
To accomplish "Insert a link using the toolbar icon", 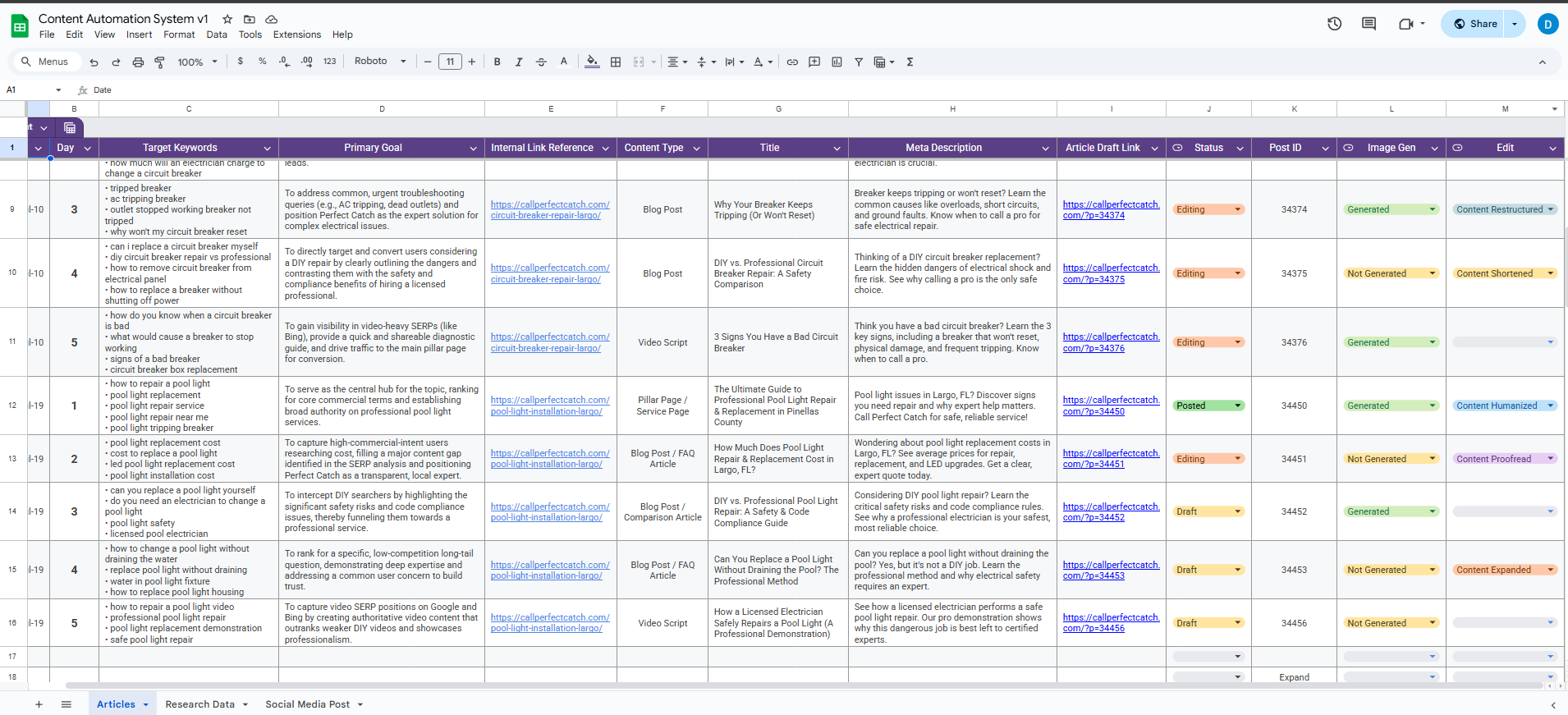I will (x=792, y=62).
